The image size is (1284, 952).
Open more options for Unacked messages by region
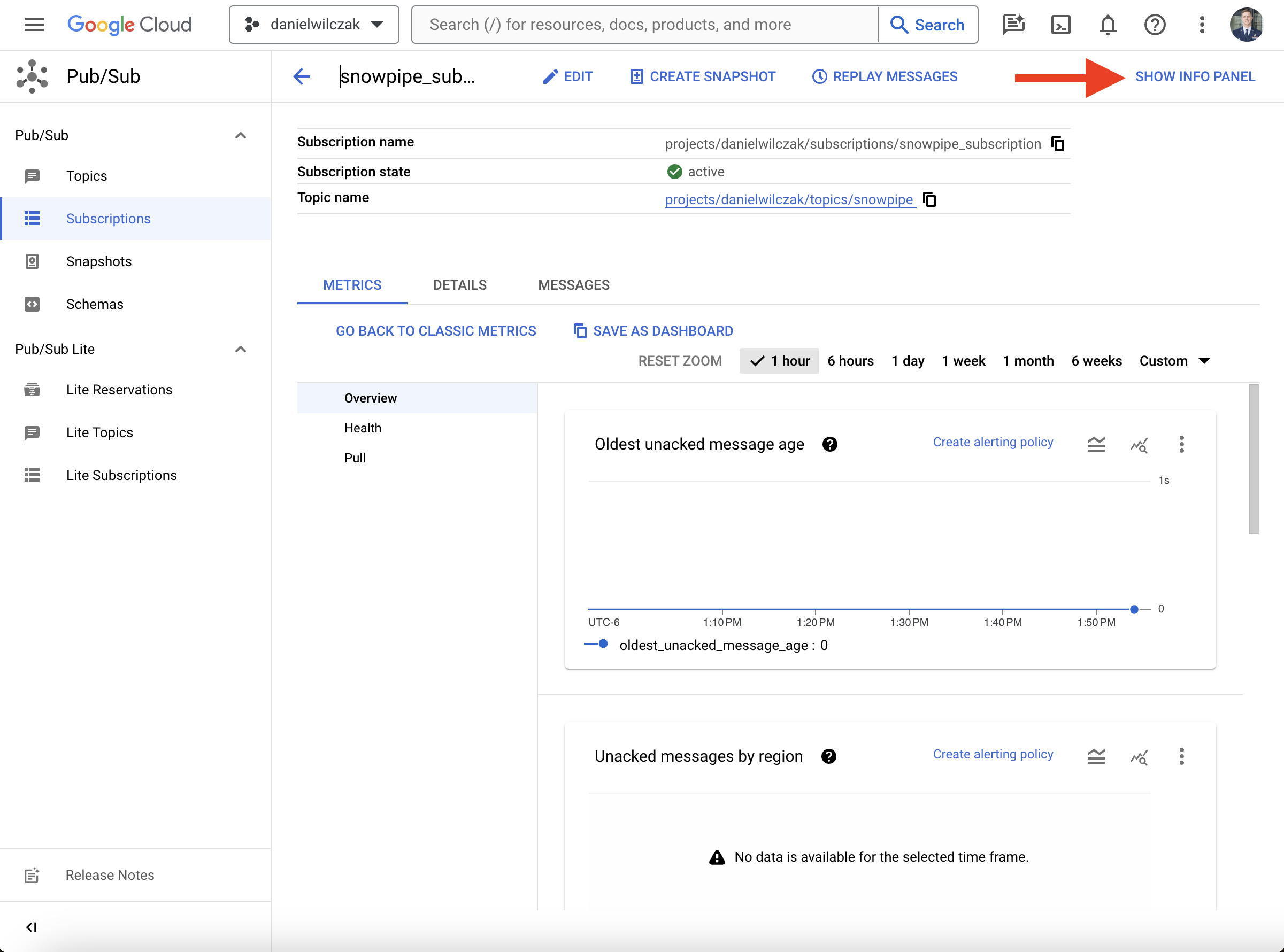click(1181, 757)
